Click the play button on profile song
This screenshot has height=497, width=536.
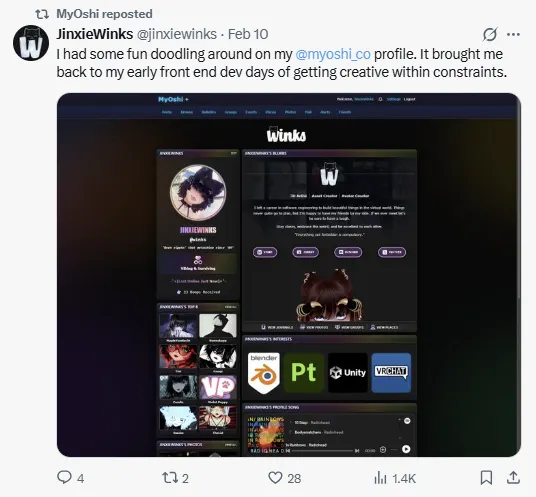(x=406, y=449)
